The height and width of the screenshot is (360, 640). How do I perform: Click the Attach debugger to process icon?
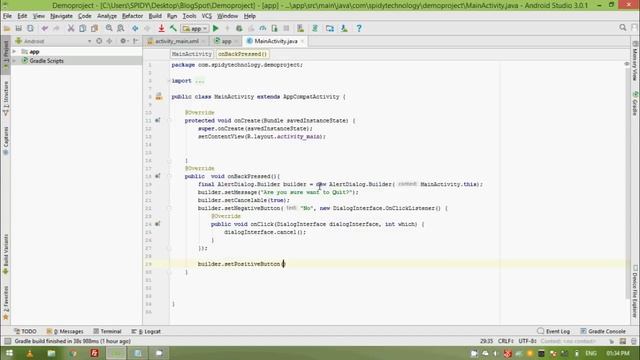pos(275,28)
